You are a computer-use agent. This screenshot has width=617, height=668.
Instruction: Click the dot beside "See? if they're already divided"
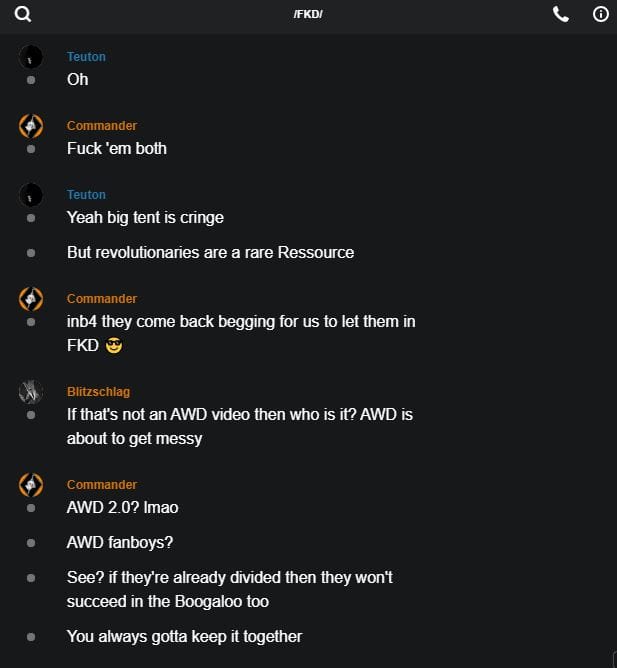[31, 578]
